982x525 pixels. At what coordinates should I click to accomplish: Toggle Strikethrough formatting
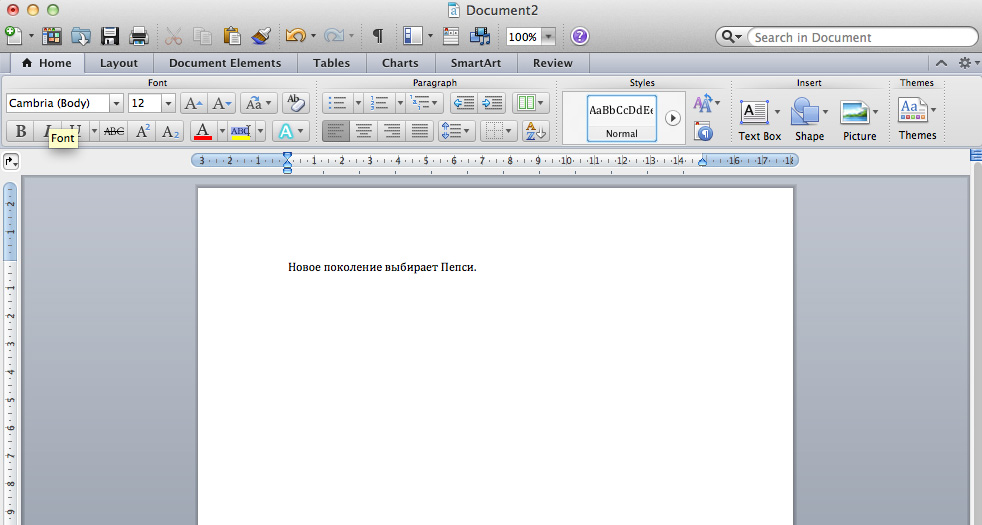114,131
